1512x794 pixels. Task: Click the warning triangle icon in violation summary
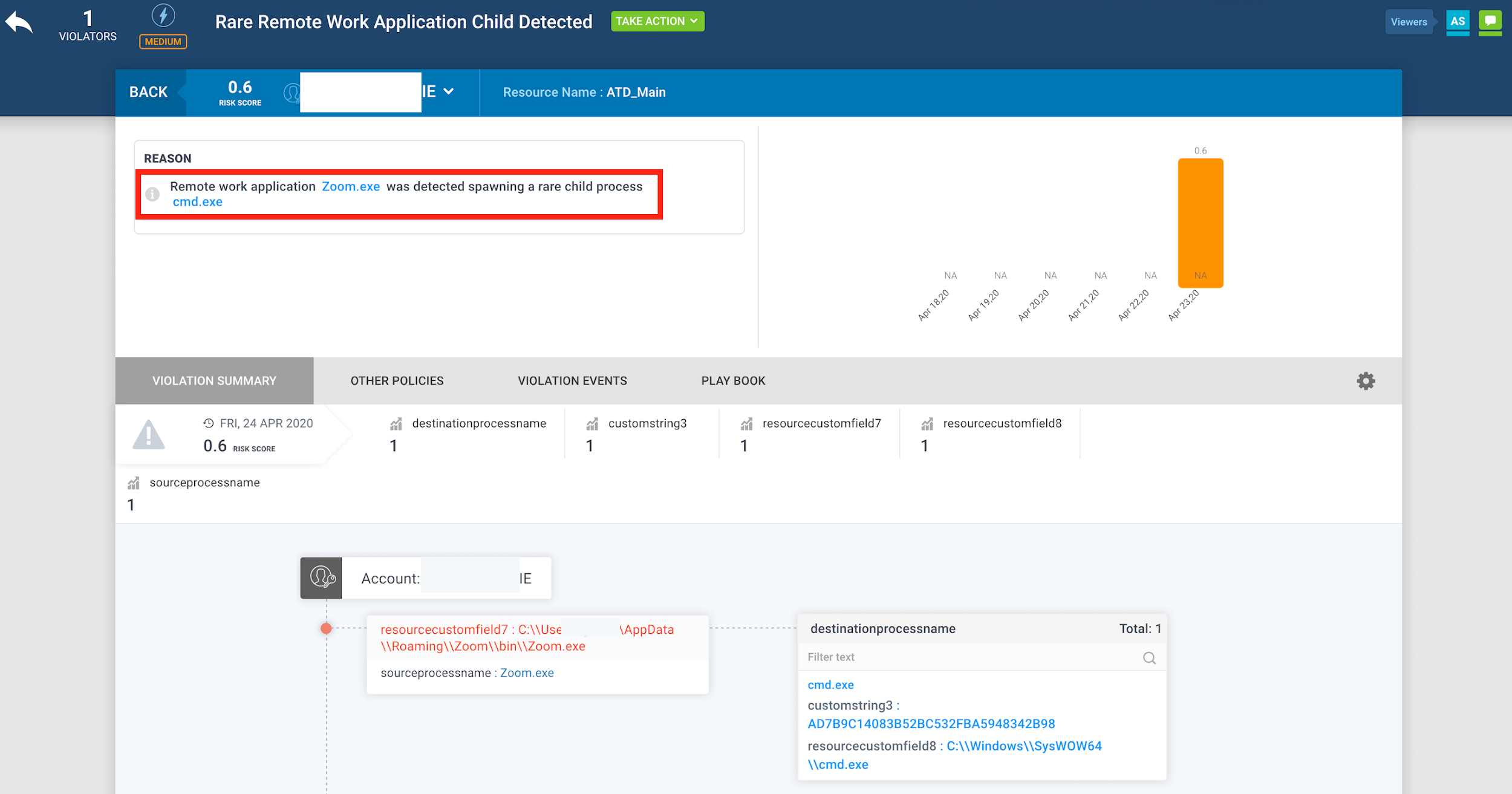coord(149,435)
